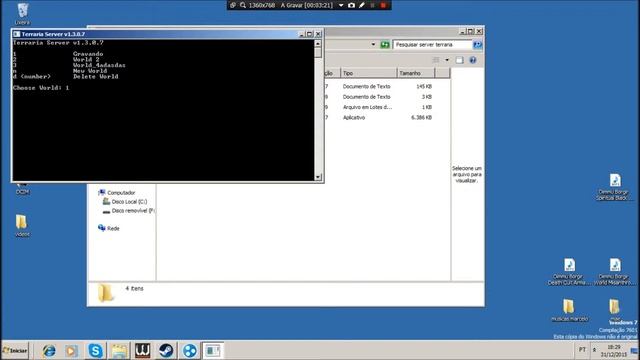This screenshot has height=360, width=640.
Task: Select the 145 KB Documento de Texto row
Action: click(x=378, y=87)
